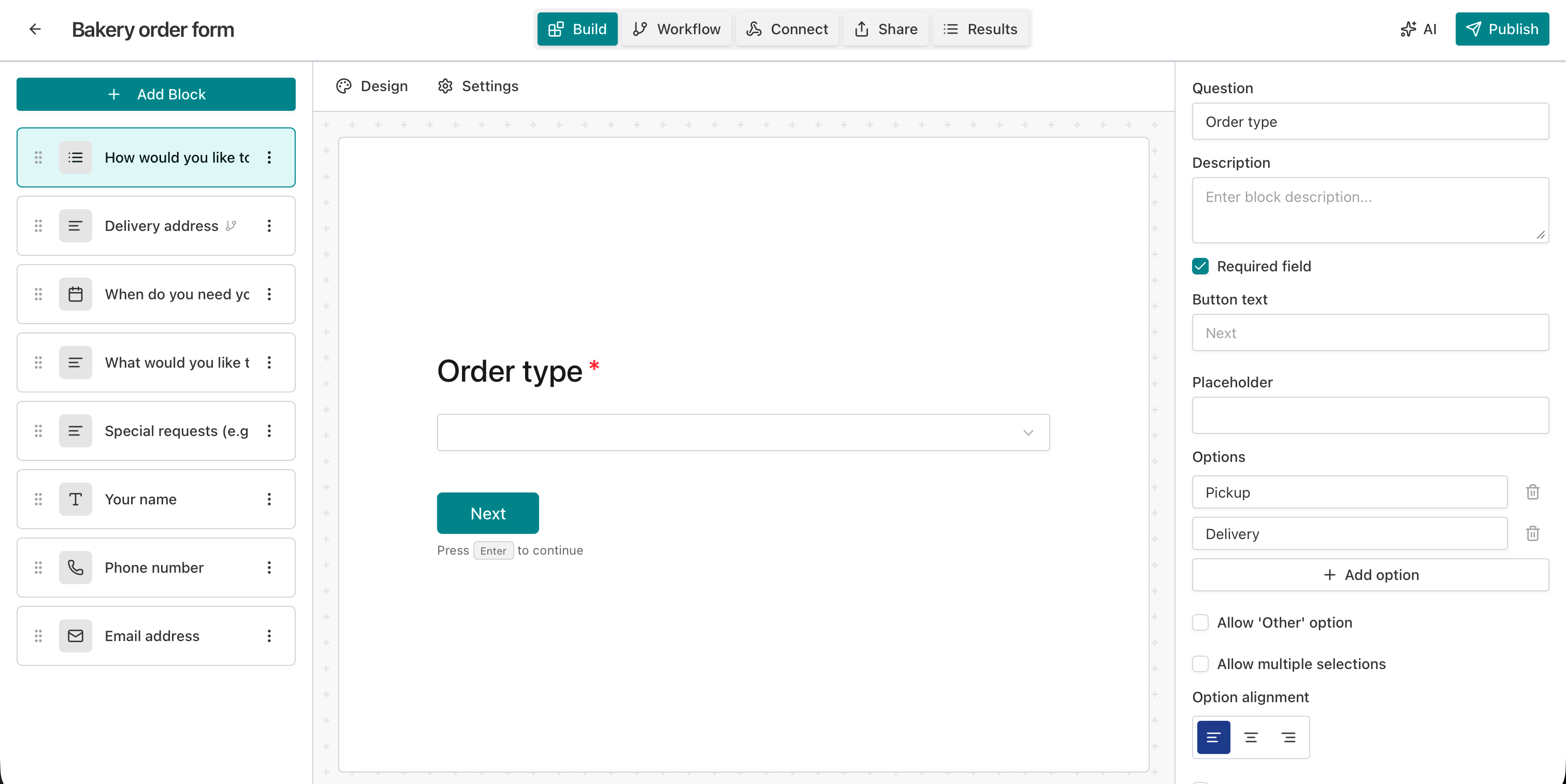Open the Design tab
This screenshot has height=784, width=1566.
click(x=371, y=85)
